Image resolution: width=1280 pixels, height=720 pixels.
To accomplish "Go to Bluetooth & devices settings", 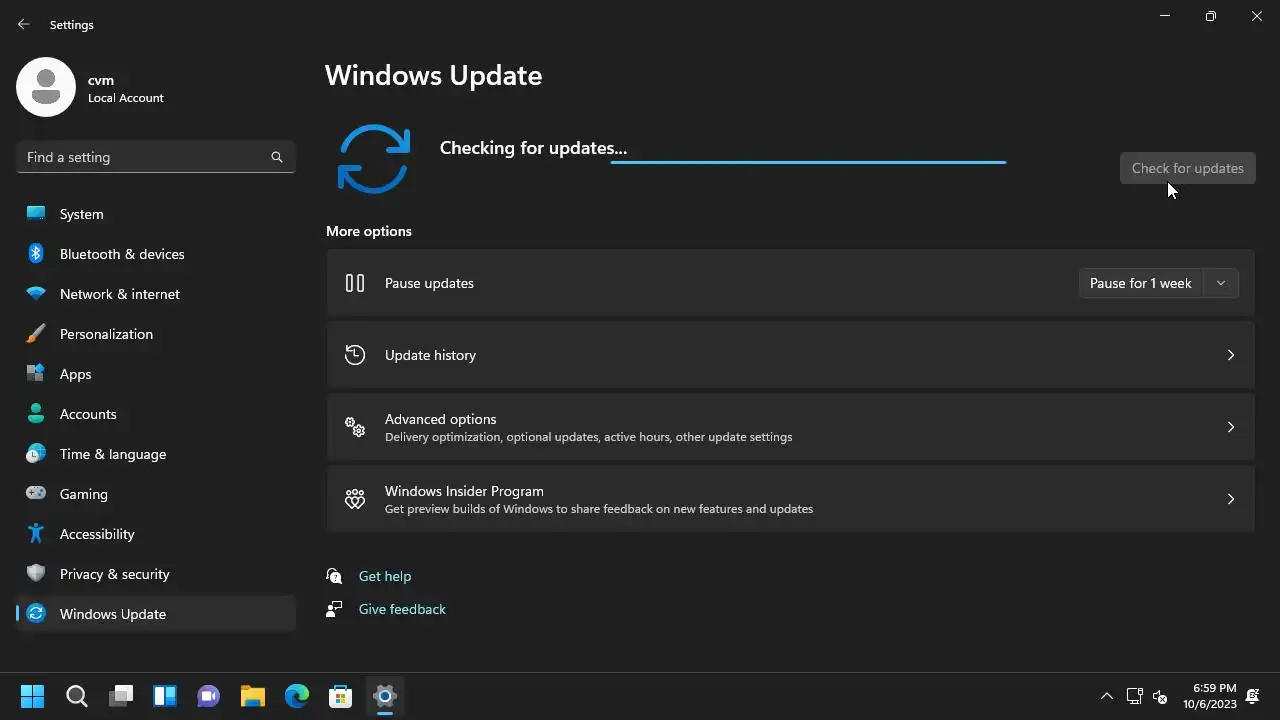I will (122, 254).
